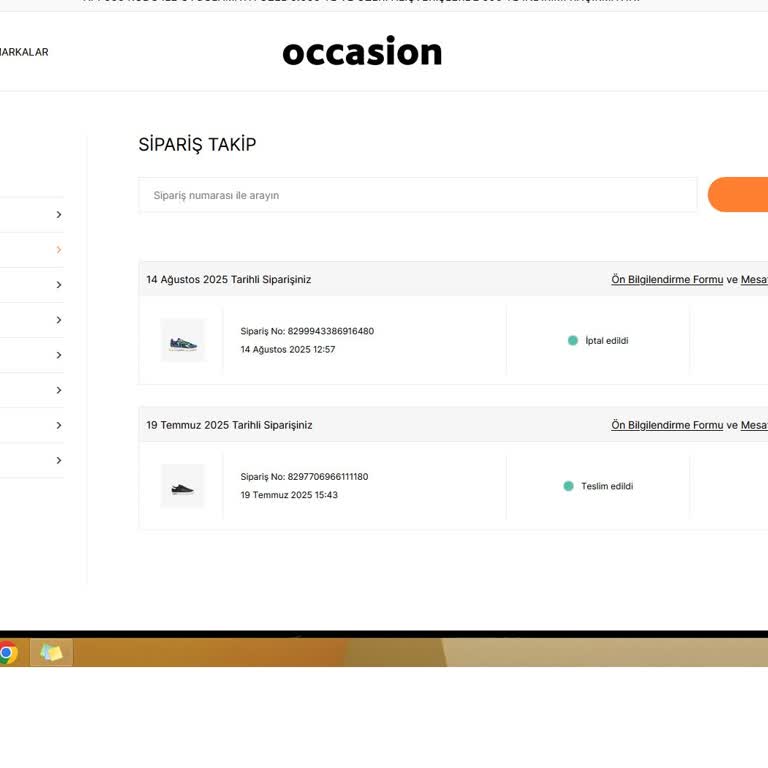
Task: Open the occasion logo homepage link
Action: click(362, 51)
